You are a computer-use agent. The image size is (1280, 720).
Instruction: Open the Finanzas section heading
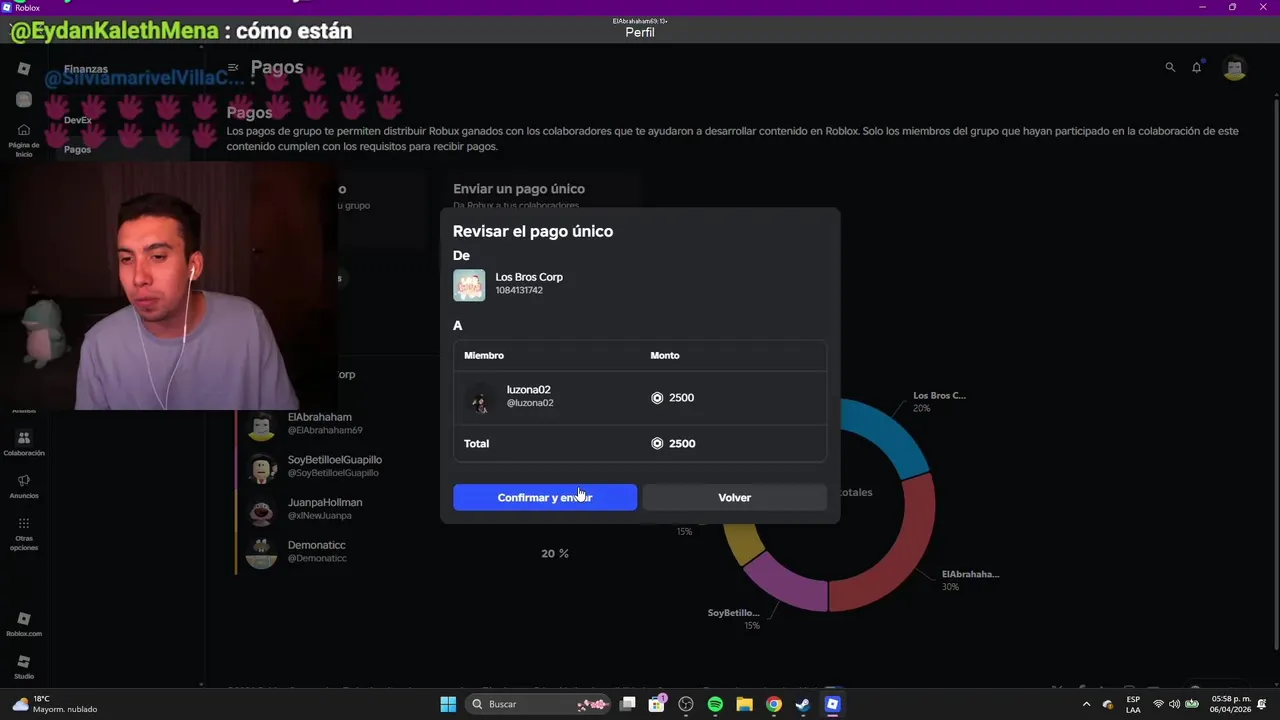pyautogui.click(x=86, y=69)
